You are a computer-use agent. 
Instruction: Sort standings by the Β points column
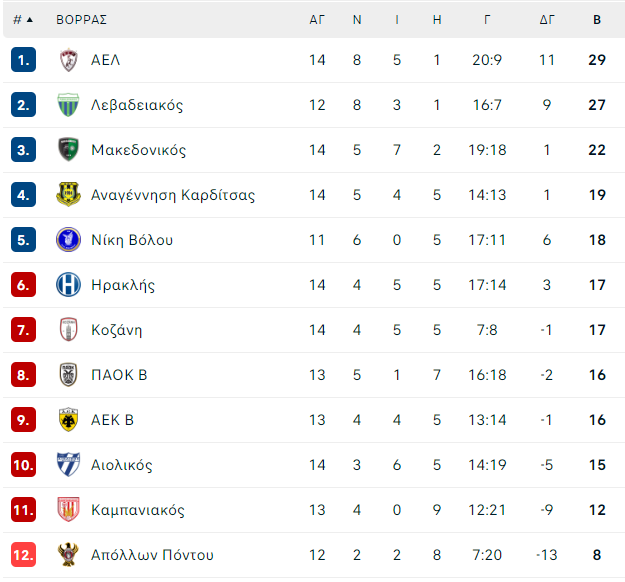point(597,20)
